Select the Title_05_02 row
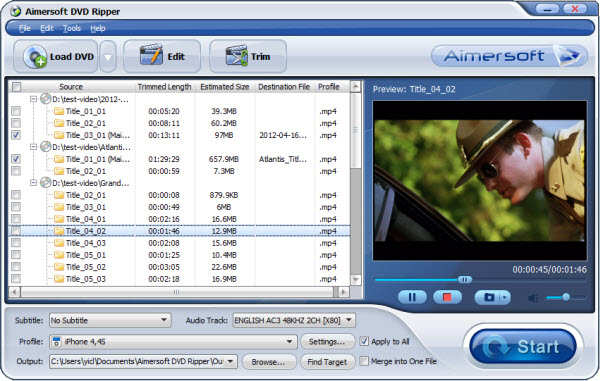This screenshot has width=600, height=381. pyautogui.click(x=179, y=267)
